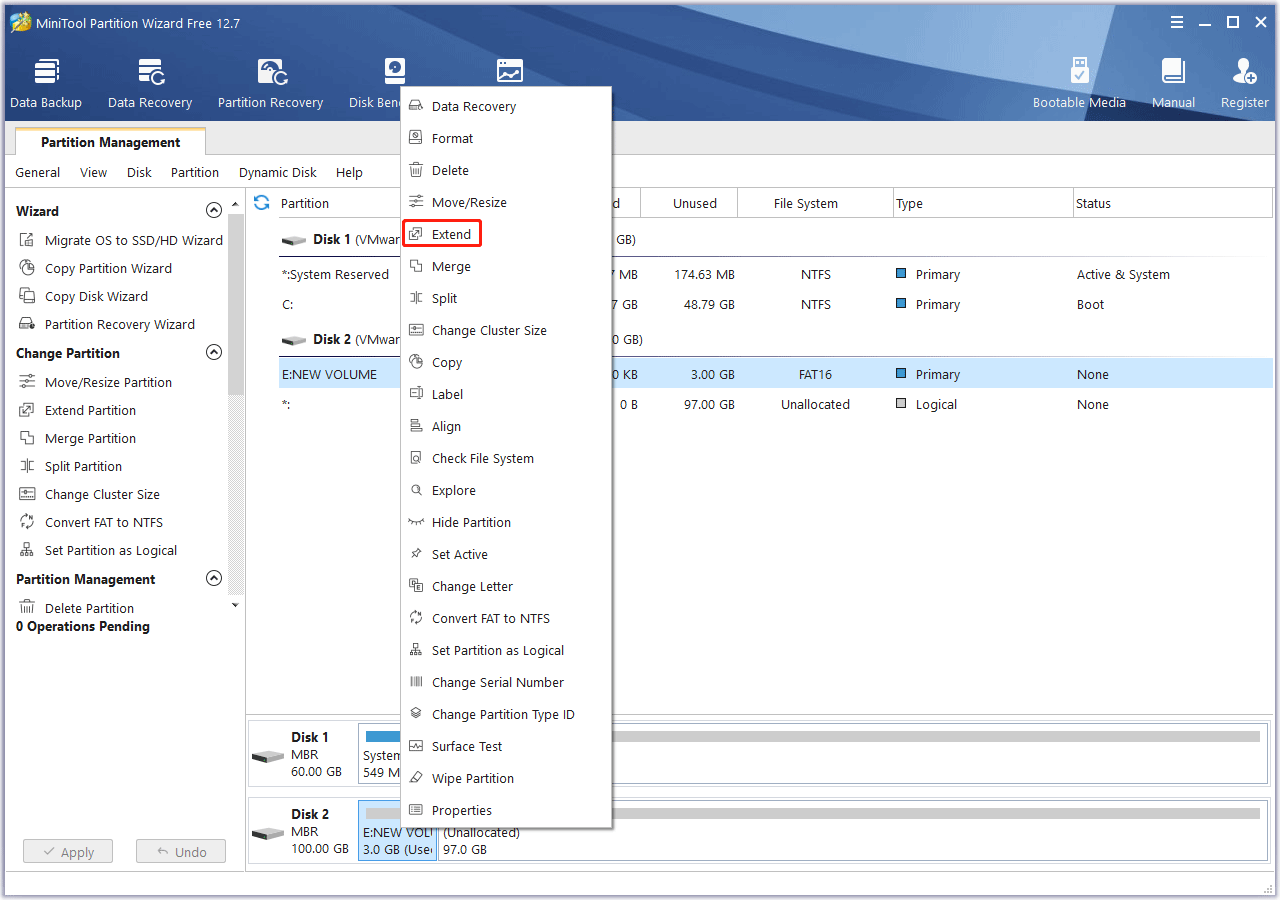
Task: Open the Dynamic Disk menu
Action: click(278, 172)
